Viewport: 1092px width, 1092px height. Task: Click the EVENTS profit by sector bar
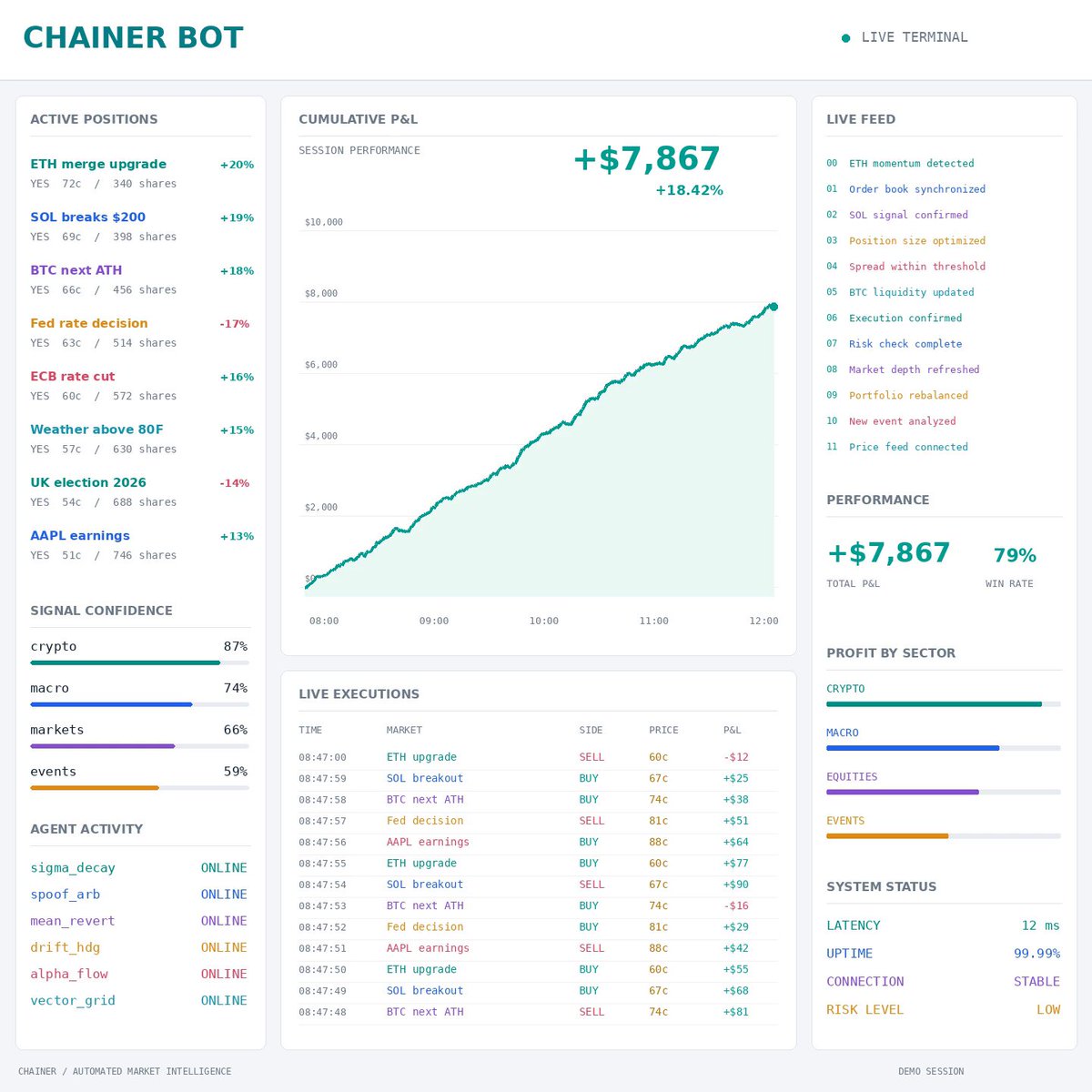tap(944, 835)
